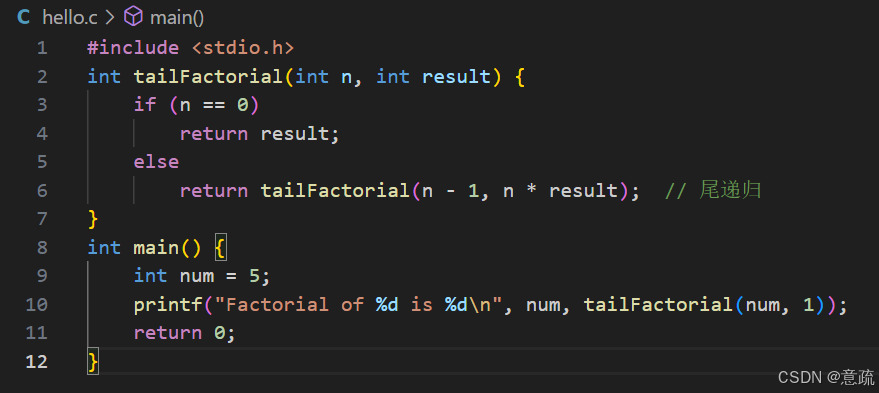Click the <stdio.h> header name
Screen dimensions: 879x393
pos(243,48)
